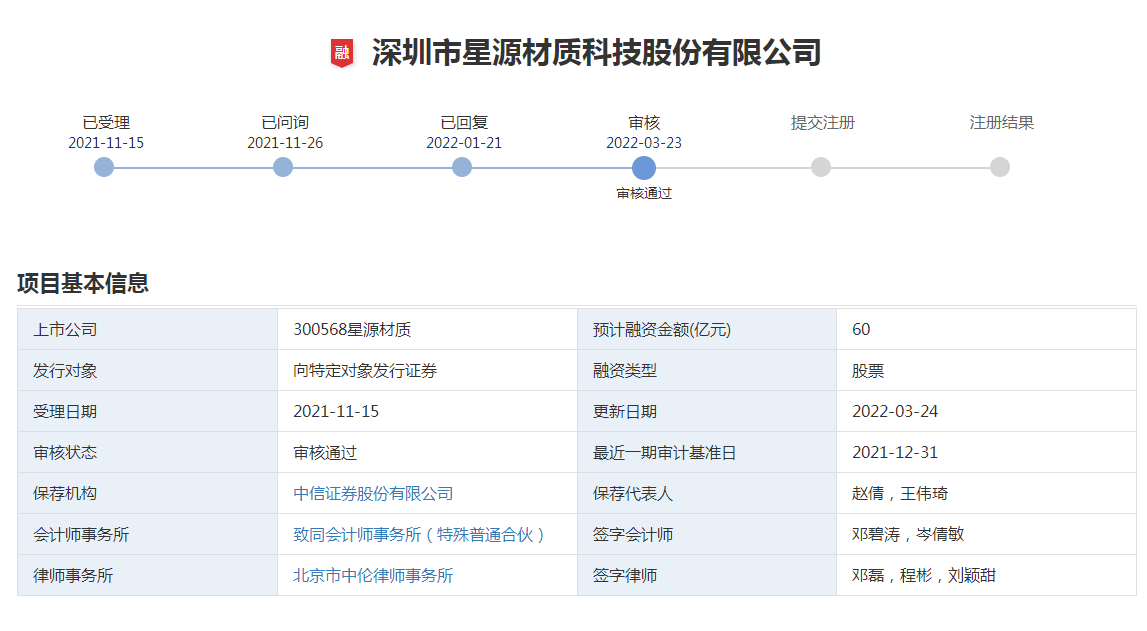This screenshot has height=631, width=1147.
Task: Select the highlighted 审核 timeline node
Action: tap(644, 167)
